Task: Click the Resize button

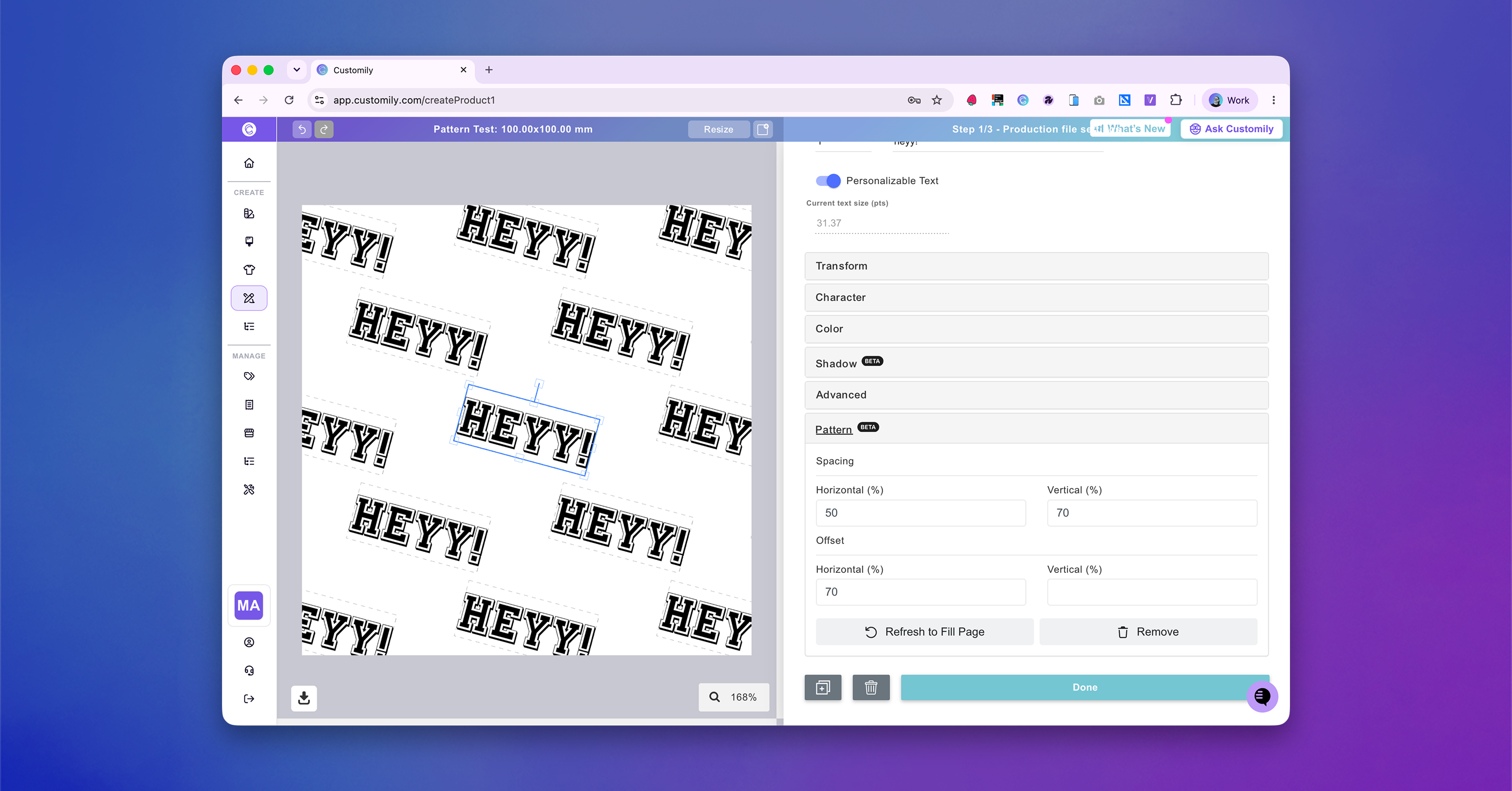Action: pos(718,129)
